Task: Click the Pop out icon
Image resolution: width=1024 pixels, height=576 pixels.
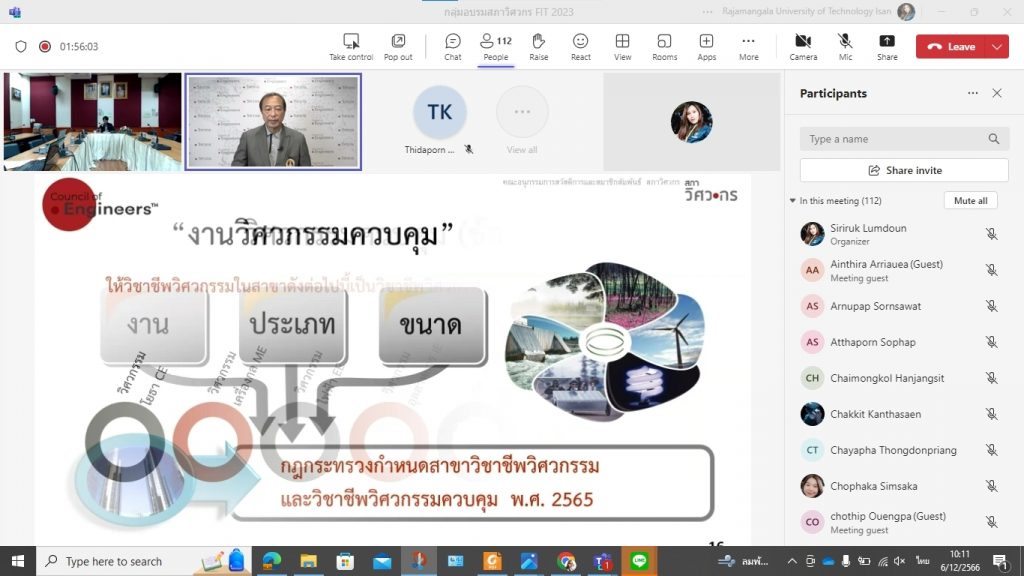Action: pos(398,46)
